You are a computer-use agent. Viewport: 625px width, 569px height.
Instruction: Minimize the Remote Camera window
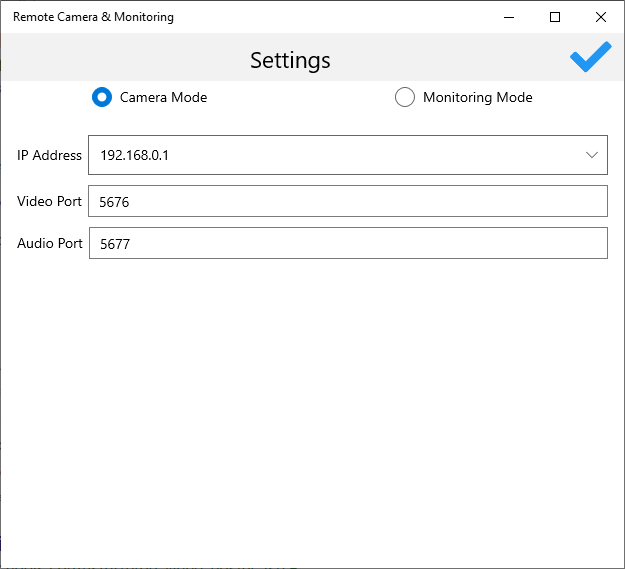(510, 17)
